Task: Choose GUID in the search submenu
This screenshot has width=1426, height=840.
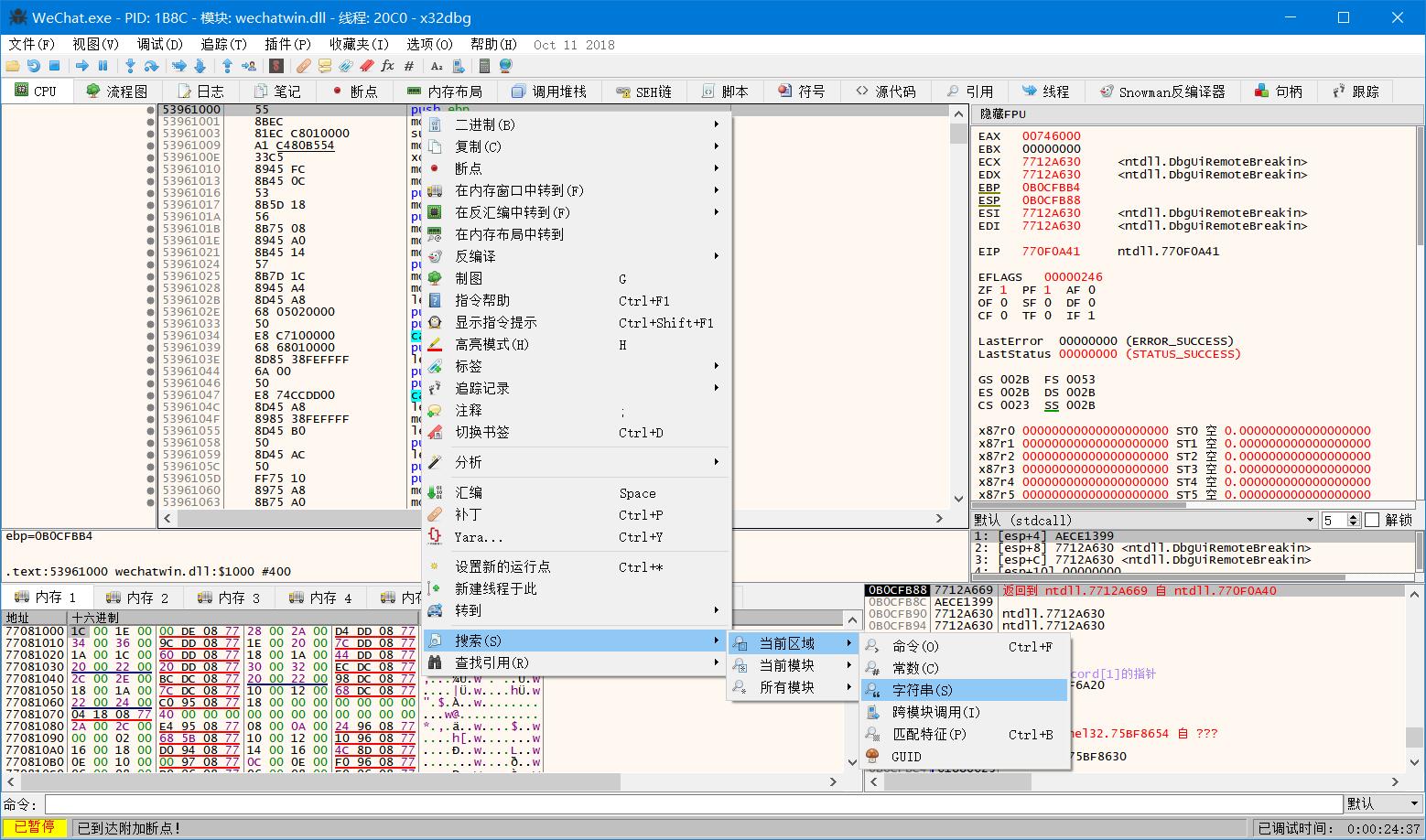Action: tap(965, 757)
